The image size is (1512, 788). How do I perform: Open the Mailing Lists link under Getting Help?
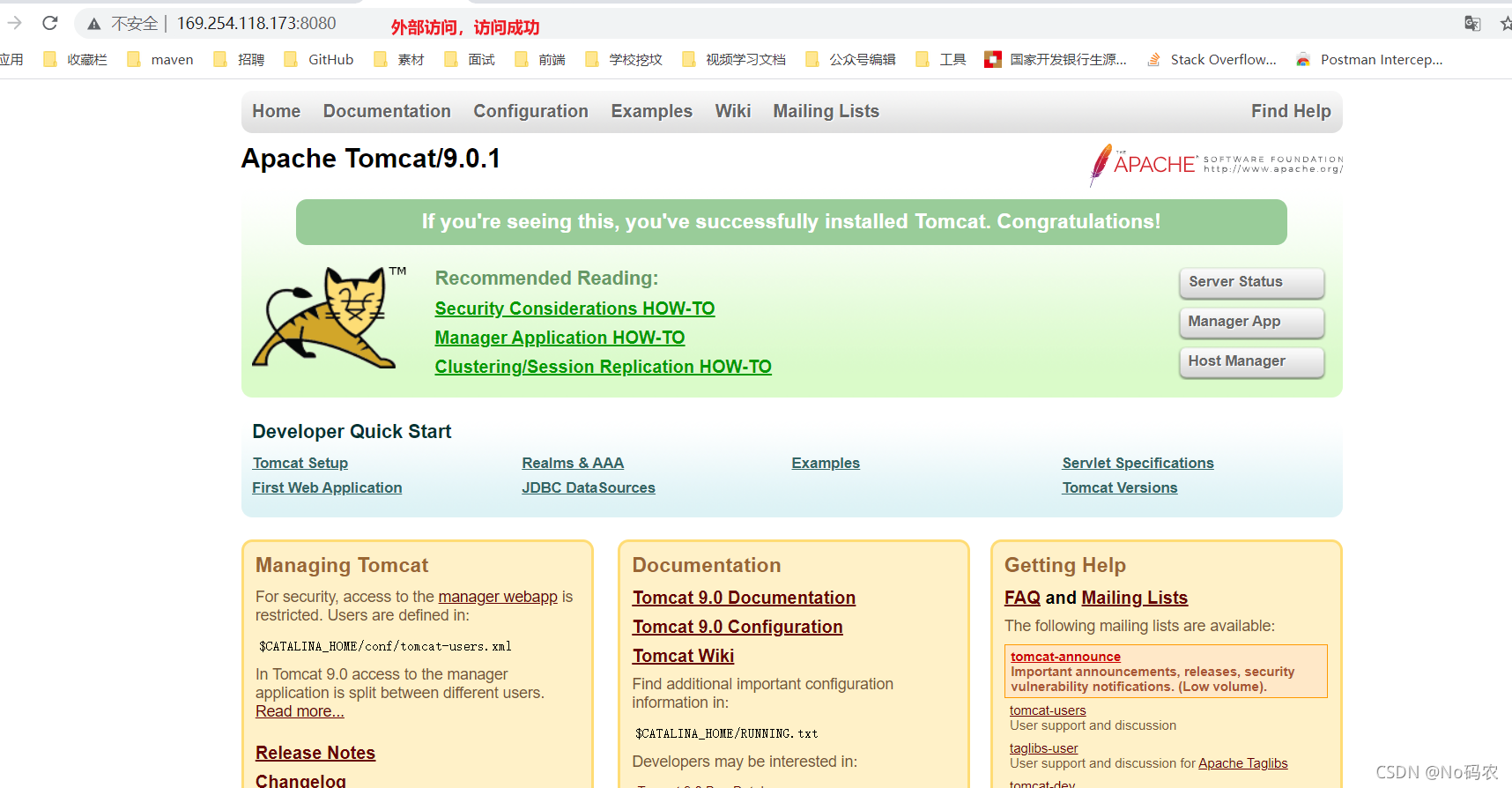[x=1134, y=598]
